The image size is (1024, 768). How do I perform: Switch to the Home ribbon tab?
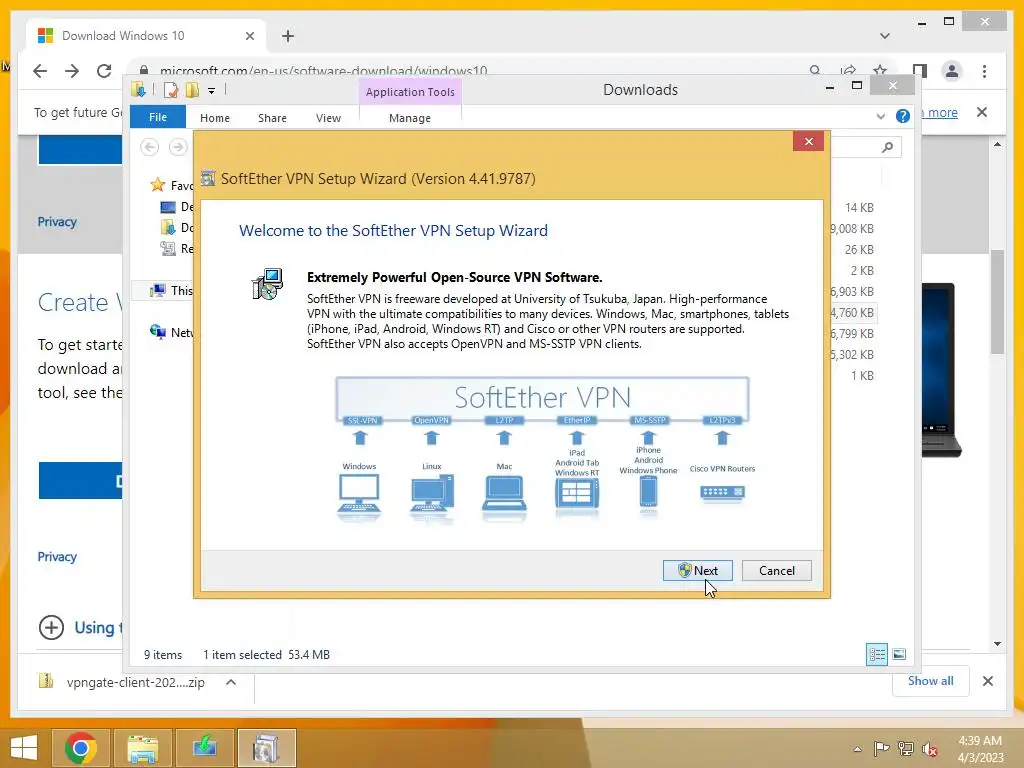pyautogui.click(x=215, y=118)
